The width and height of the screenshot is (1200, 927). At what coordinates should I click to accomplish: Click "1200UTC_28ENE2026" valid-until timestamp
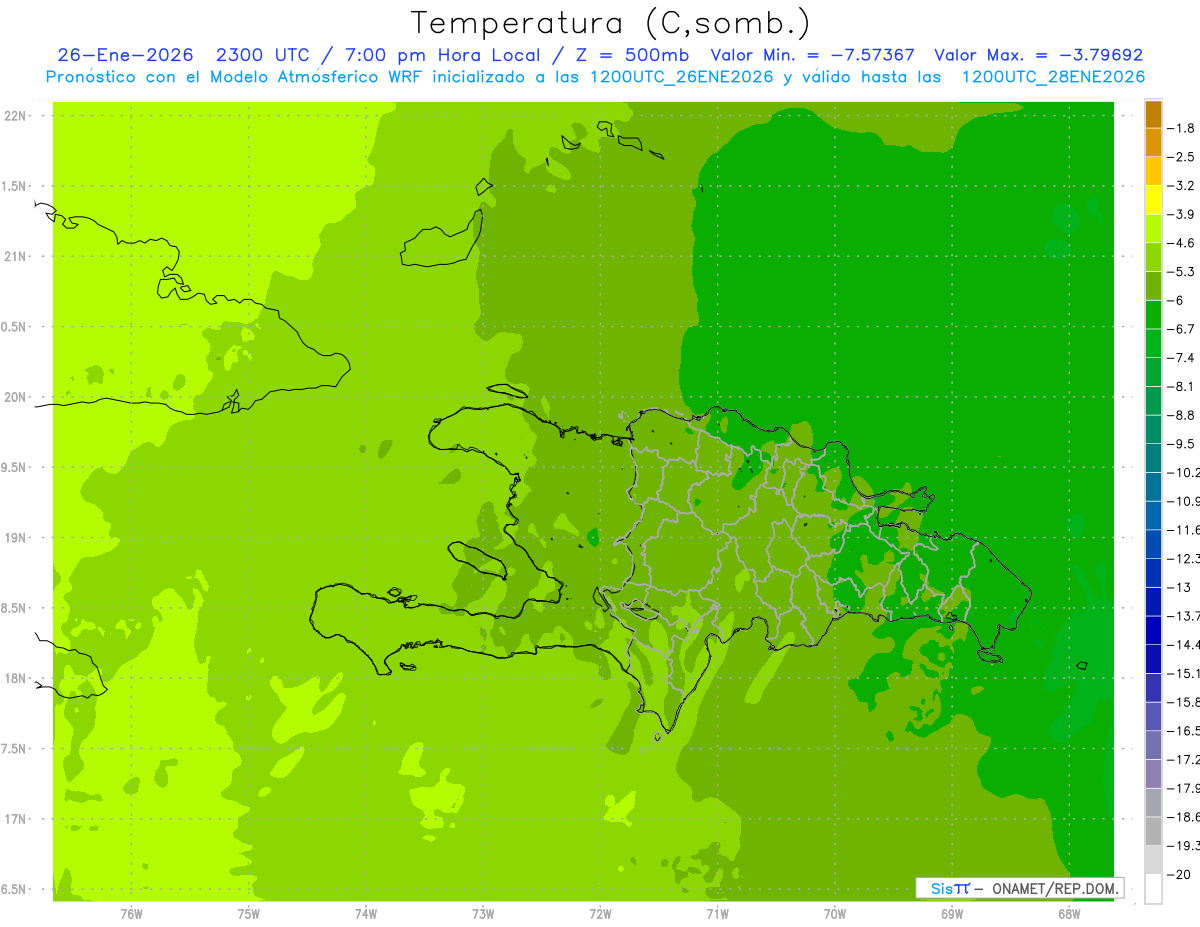[x=1053, y=77]
